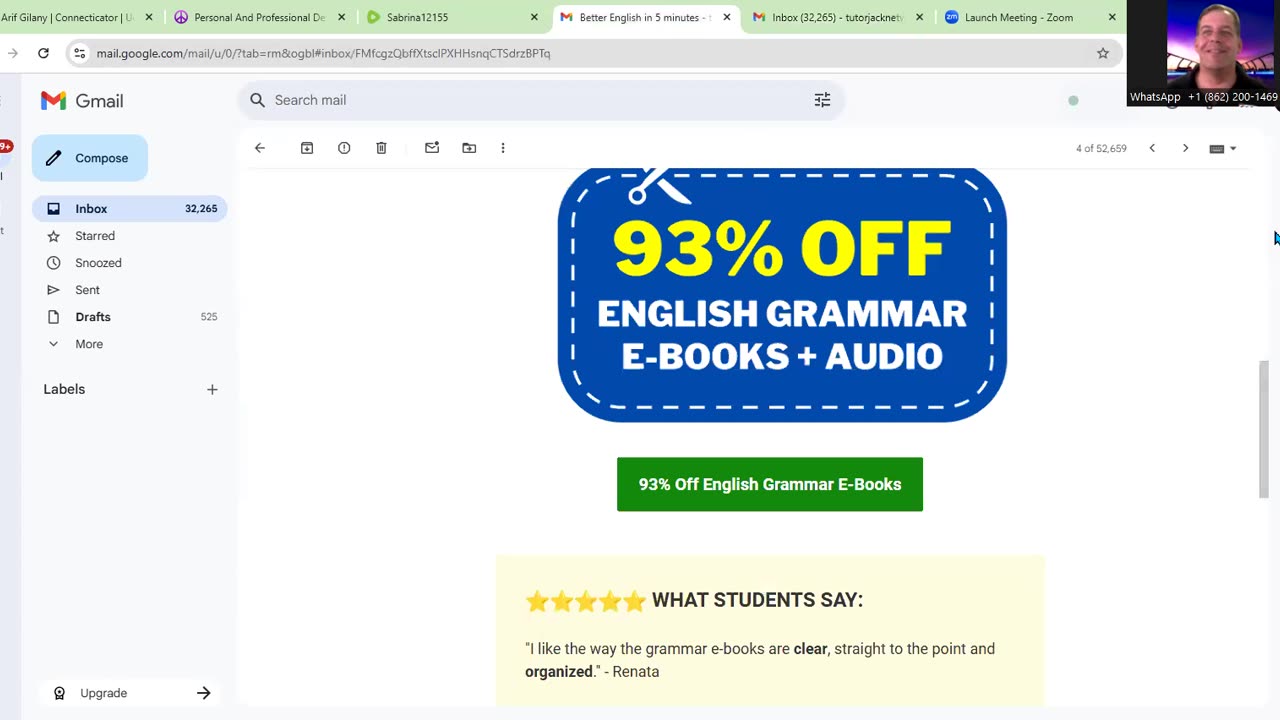Click the Compose button
The image size is (1280, 720).
click(x=90, y=158)
